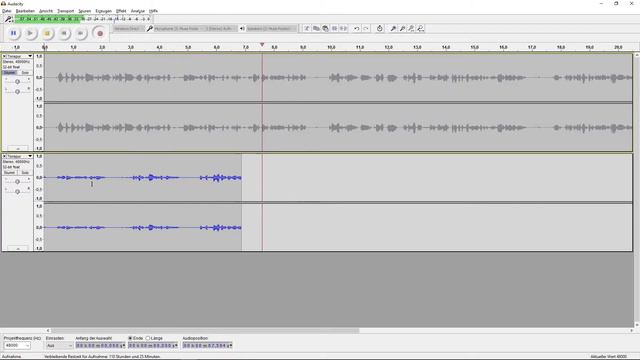Skip to end of the project
Screen dimensions: 640x360
(81, 33)
